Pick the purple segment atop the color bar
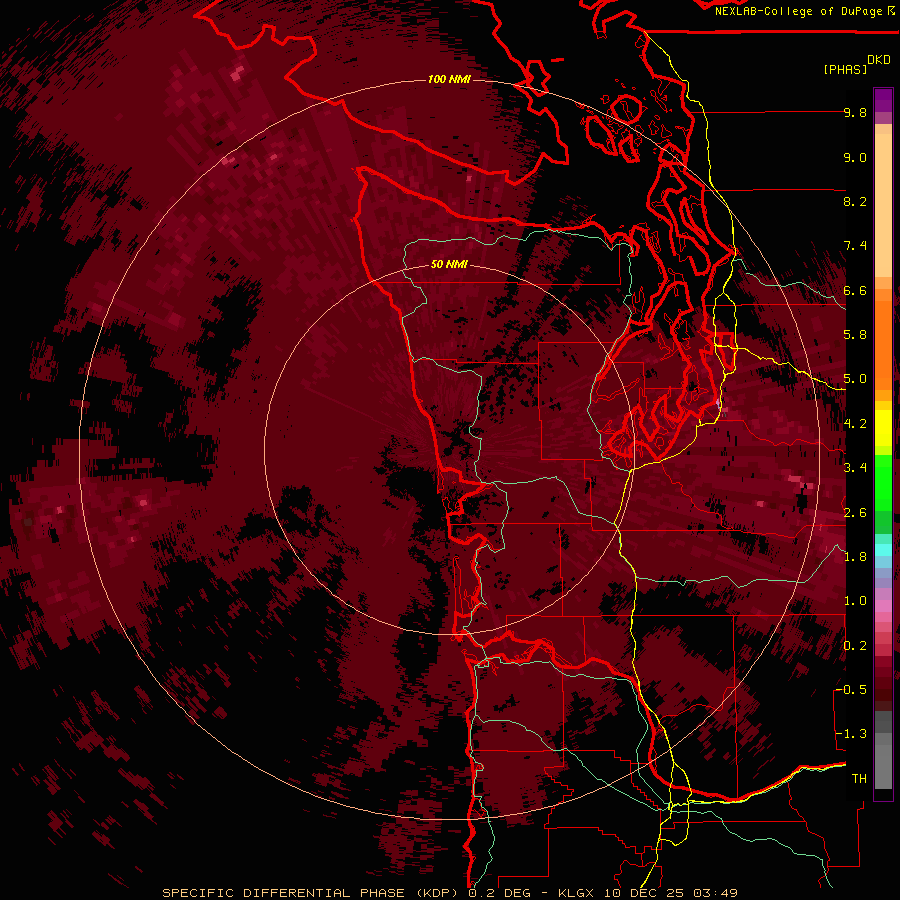 (x=883, y=100)
